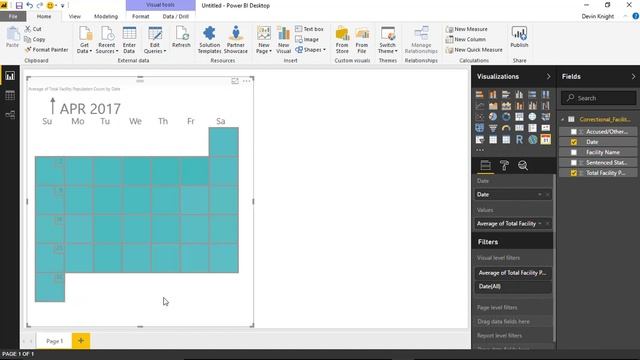The height and width of the screenshot is (360, 640).
Task: Uncheck the Total Facility P field checkbox
Action: (573, 173)
